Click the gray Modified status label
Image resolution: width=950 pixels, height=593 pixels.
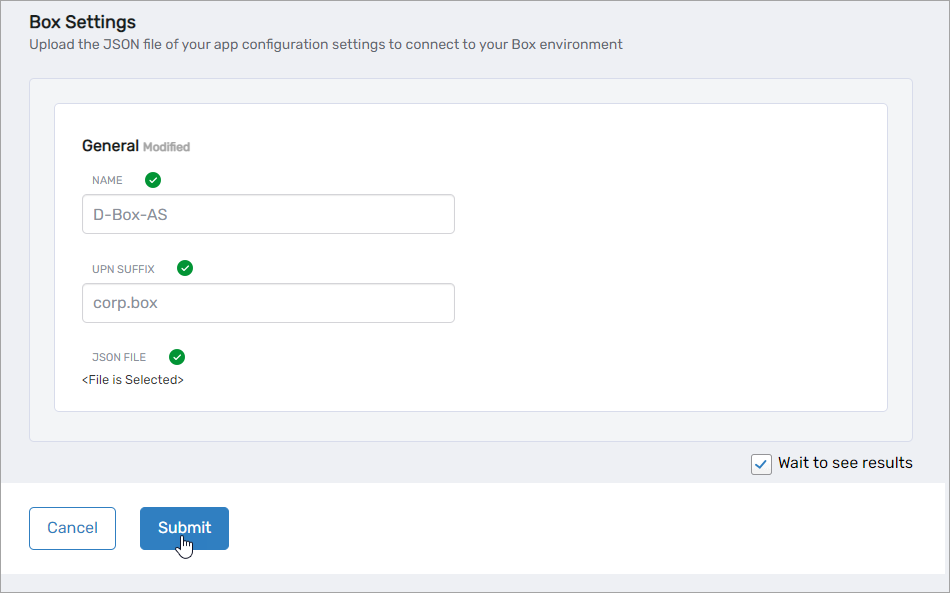tap(166, 147)
